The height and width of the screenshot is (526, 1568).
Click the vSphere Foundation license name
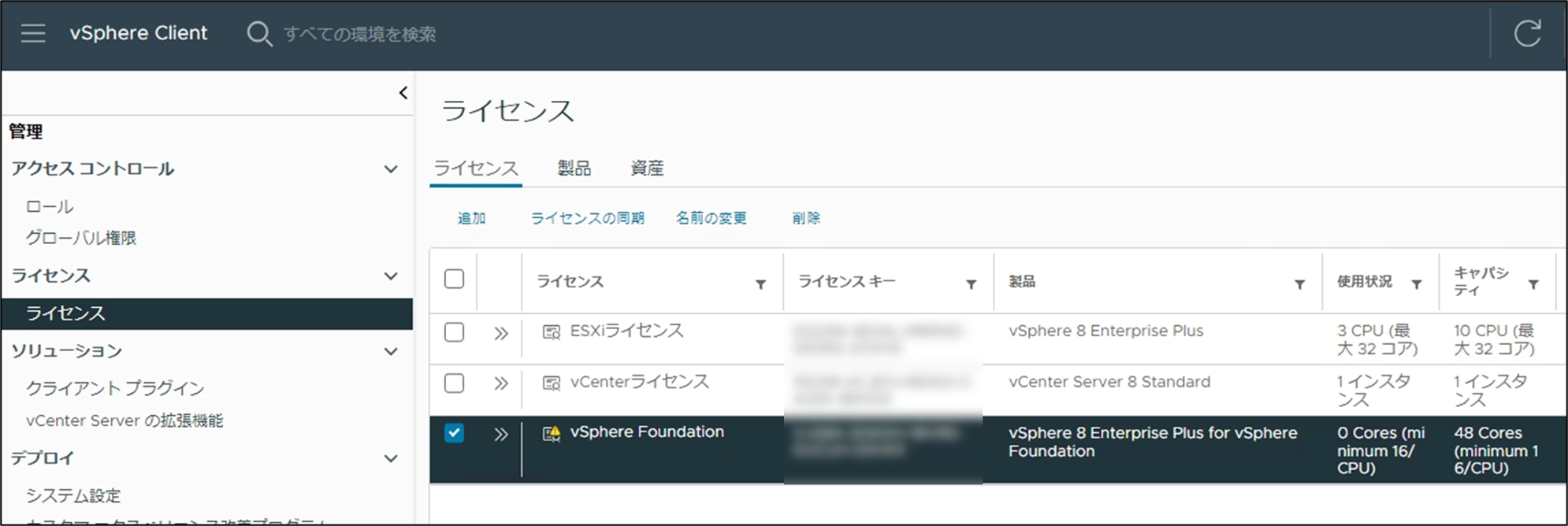click(x=647, y=432)
